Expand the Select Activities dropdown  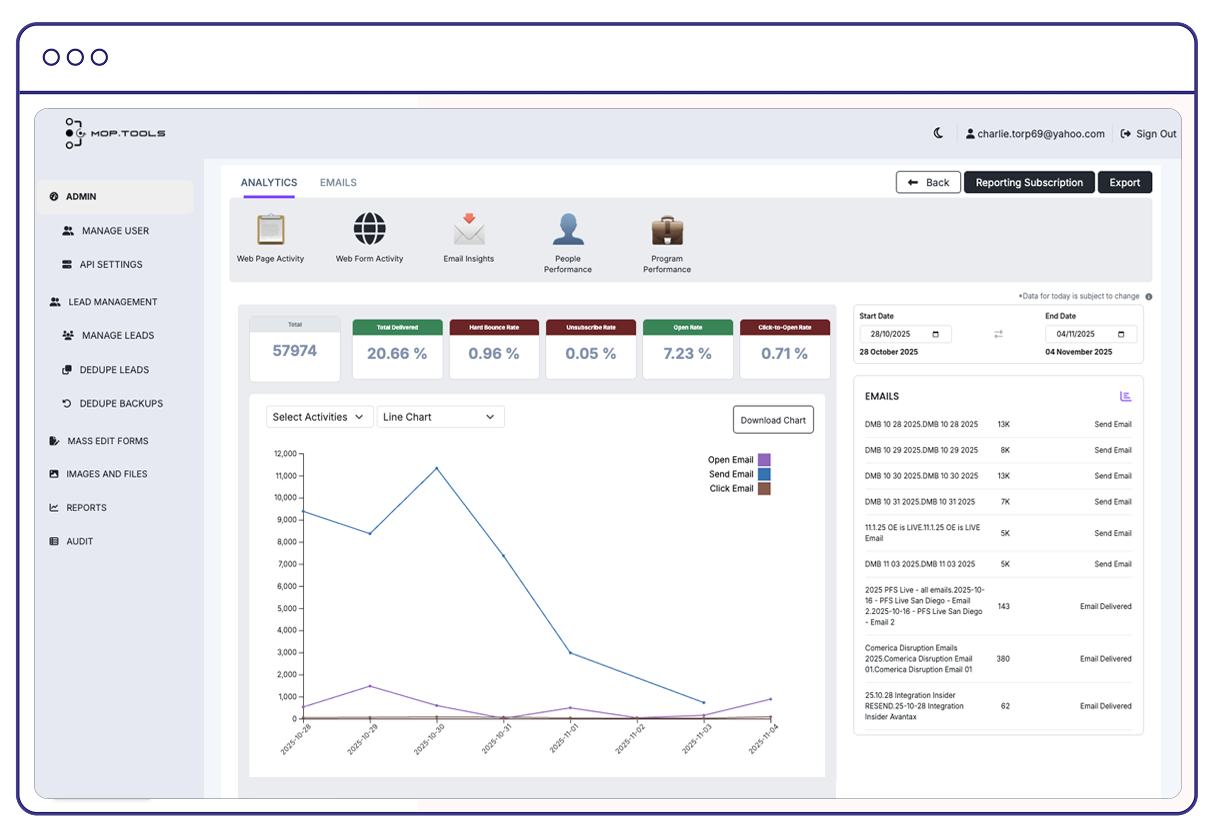[320, 417]
